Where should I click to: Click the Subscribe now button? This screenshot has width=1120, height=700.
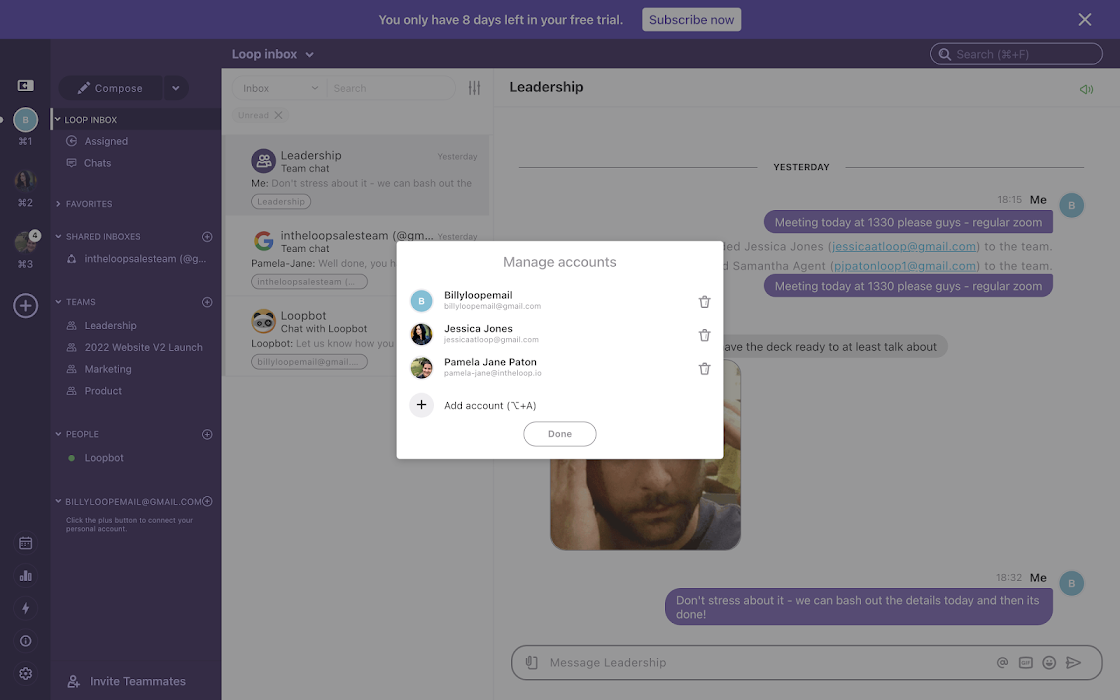point(691,19)
